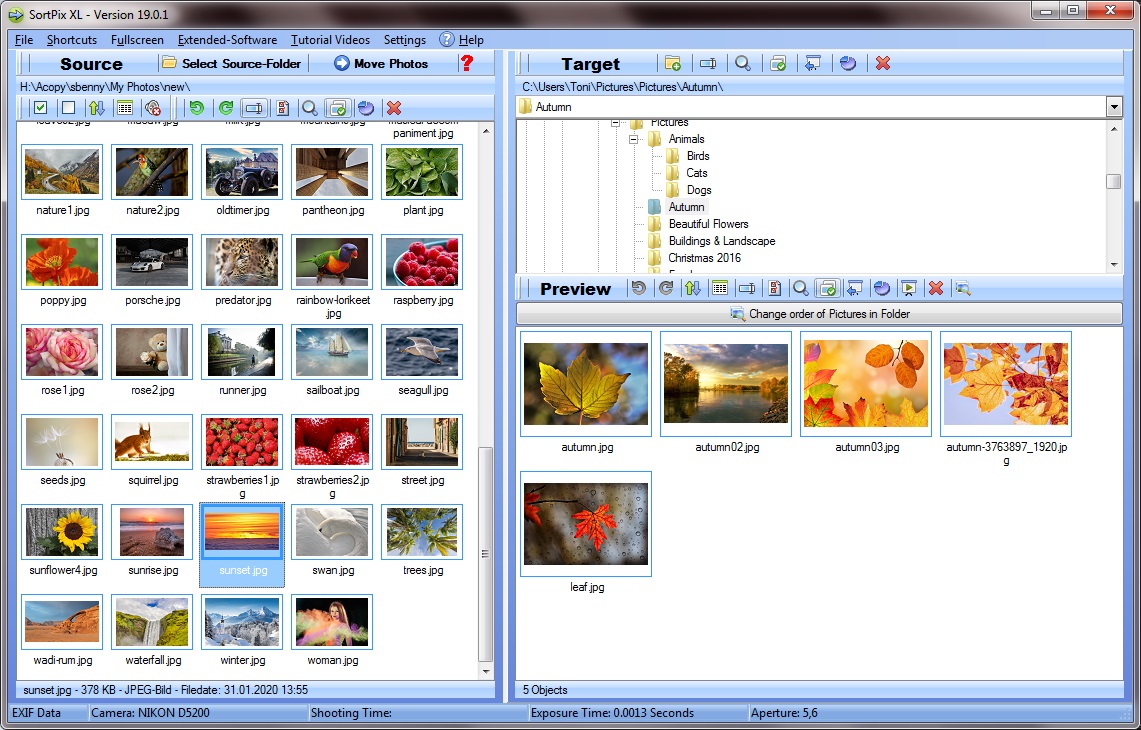Click the red question mark help icon
This screenshot has width=1141, height=730.
[466, 63]
